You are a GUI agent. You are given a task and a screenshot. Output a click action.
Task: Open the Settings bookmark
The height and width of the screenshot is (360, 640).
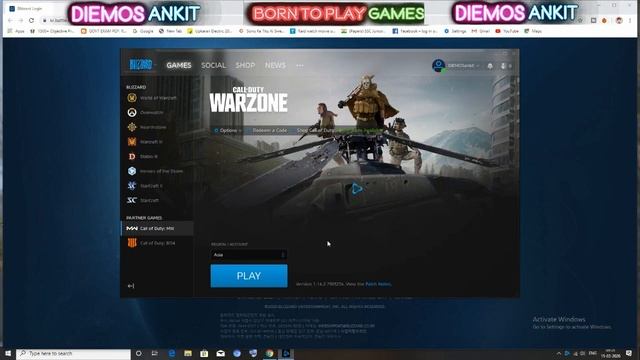[x=455, y=31]
